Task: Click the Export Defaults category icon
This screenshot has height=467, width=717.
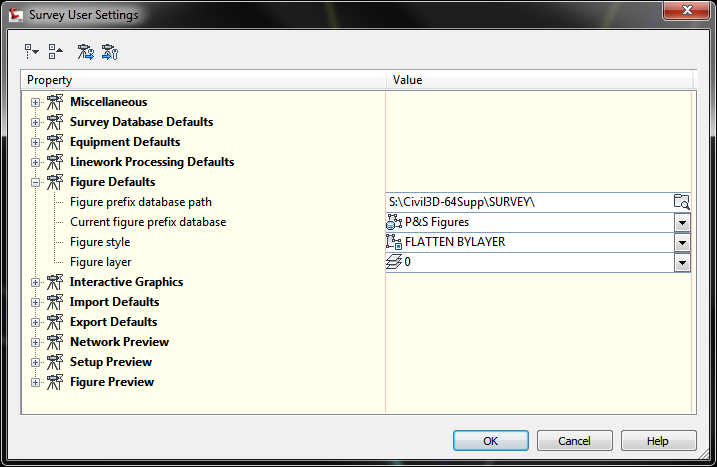Action: tap(55, 322)
